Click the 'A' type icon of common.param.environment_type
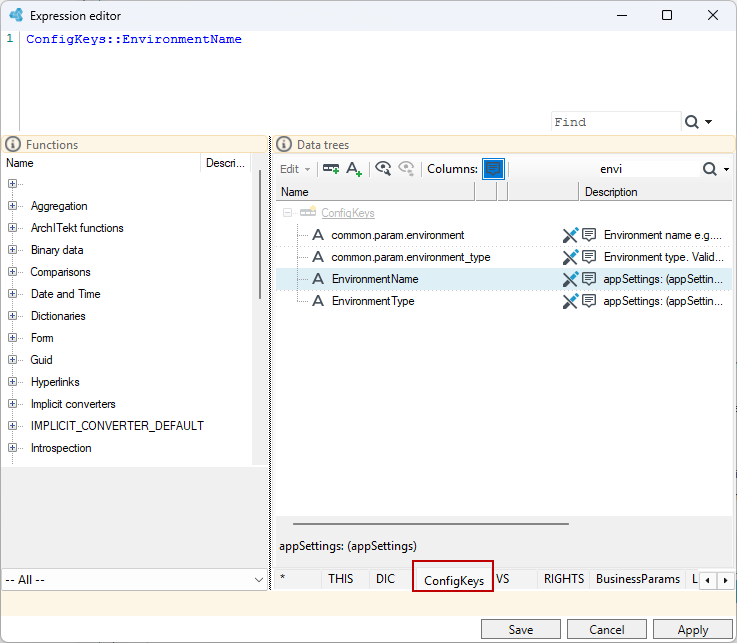737x643 pixels. [318, 257]
